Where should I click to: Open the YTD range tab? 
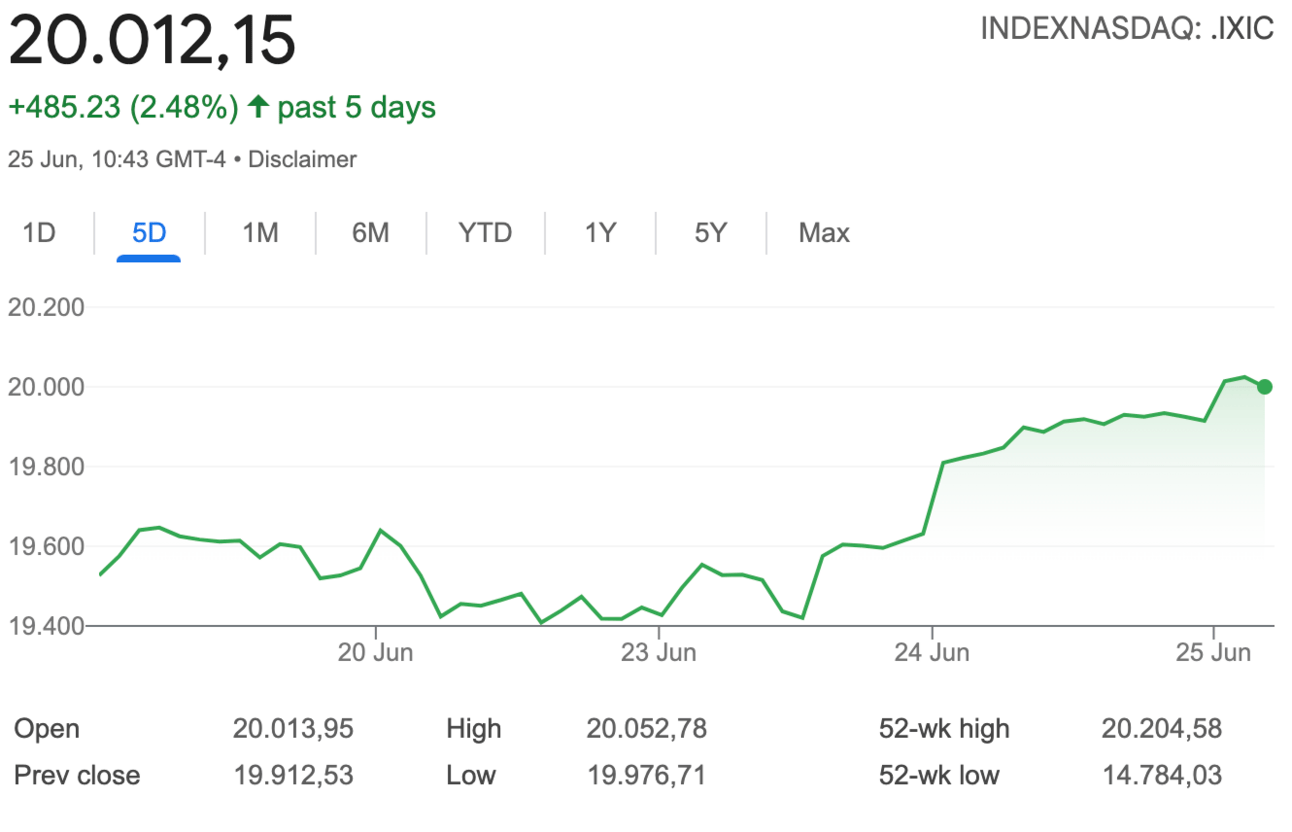click(x=485, y=233)
